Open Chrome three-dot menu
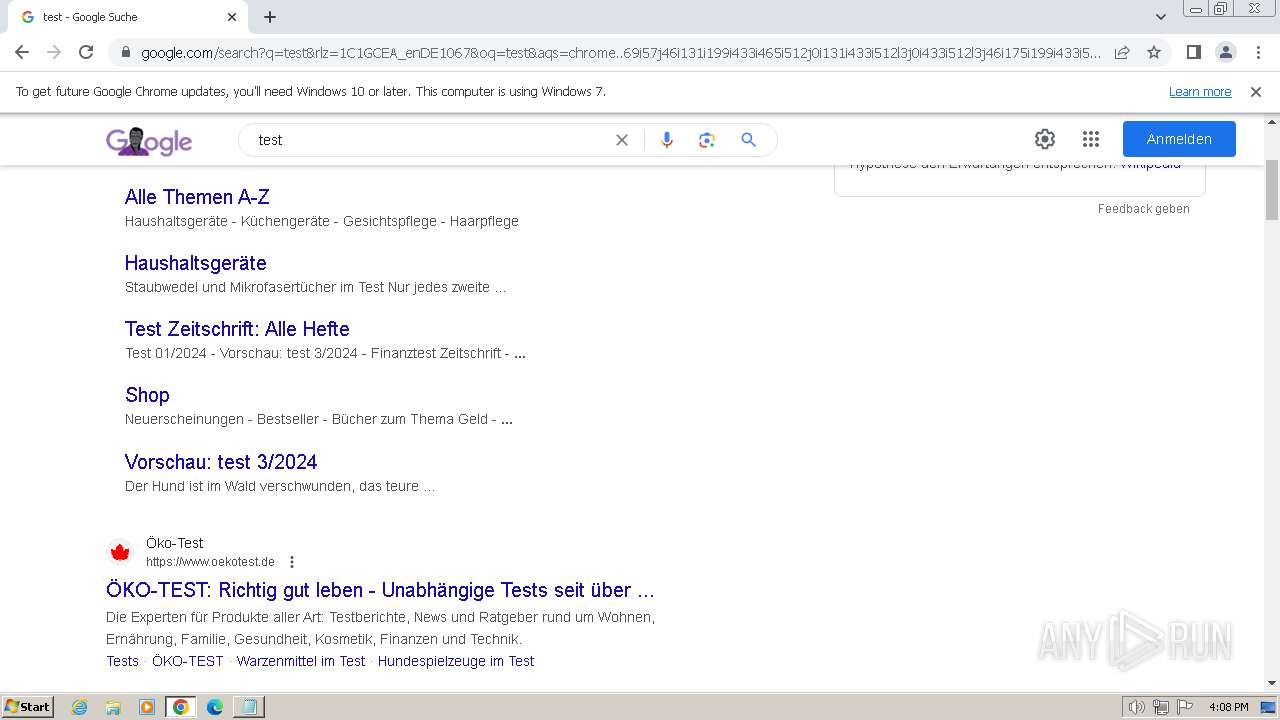The height and width of the screenshot is (720, 1280). click(1258, 52)
